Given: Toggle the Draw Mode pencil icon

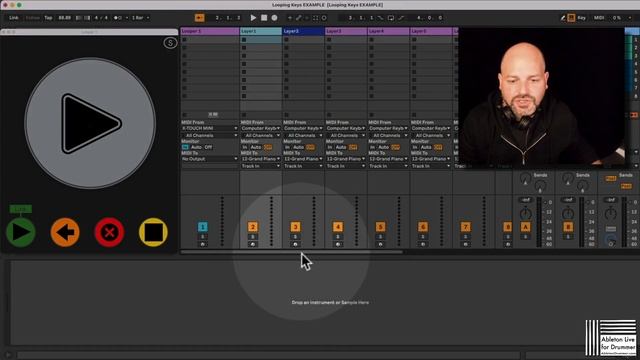Looking at the screenshot, I should (563, 18).
